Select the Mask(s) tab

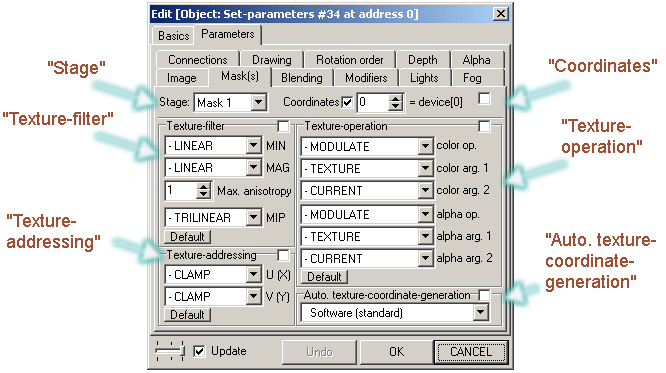[240, 76]
